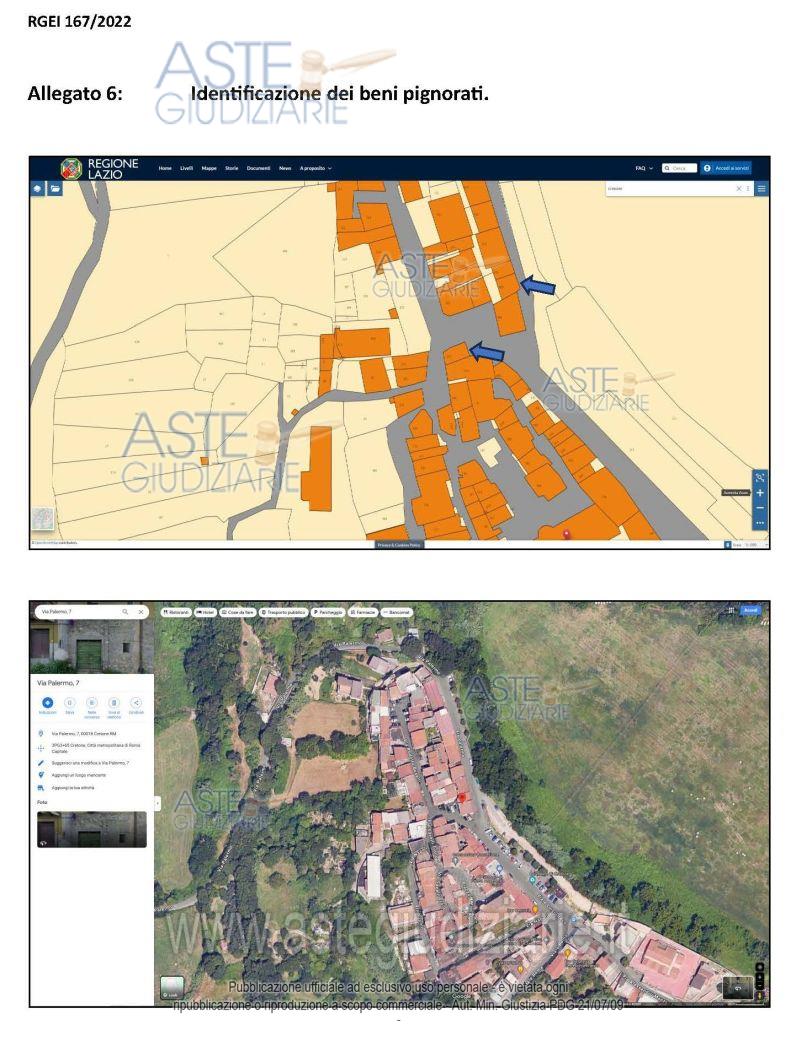Open the three-dots more options map tool
Image resolution: width=800 pixels, height=1041 pixels.
[760, 523]
